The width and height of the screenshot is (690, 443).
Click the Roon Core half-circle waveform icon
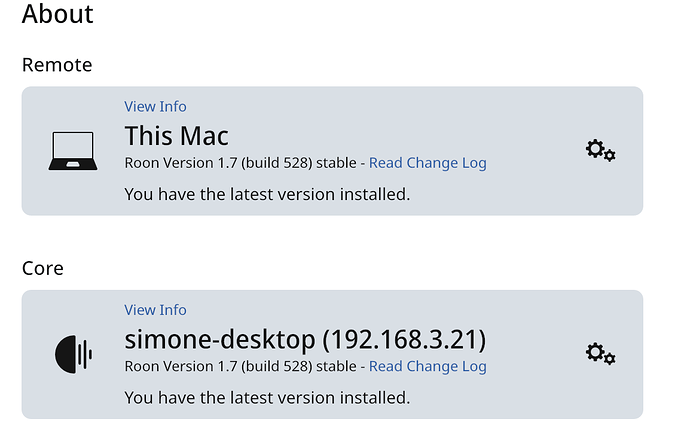click(x=73, y=354)
